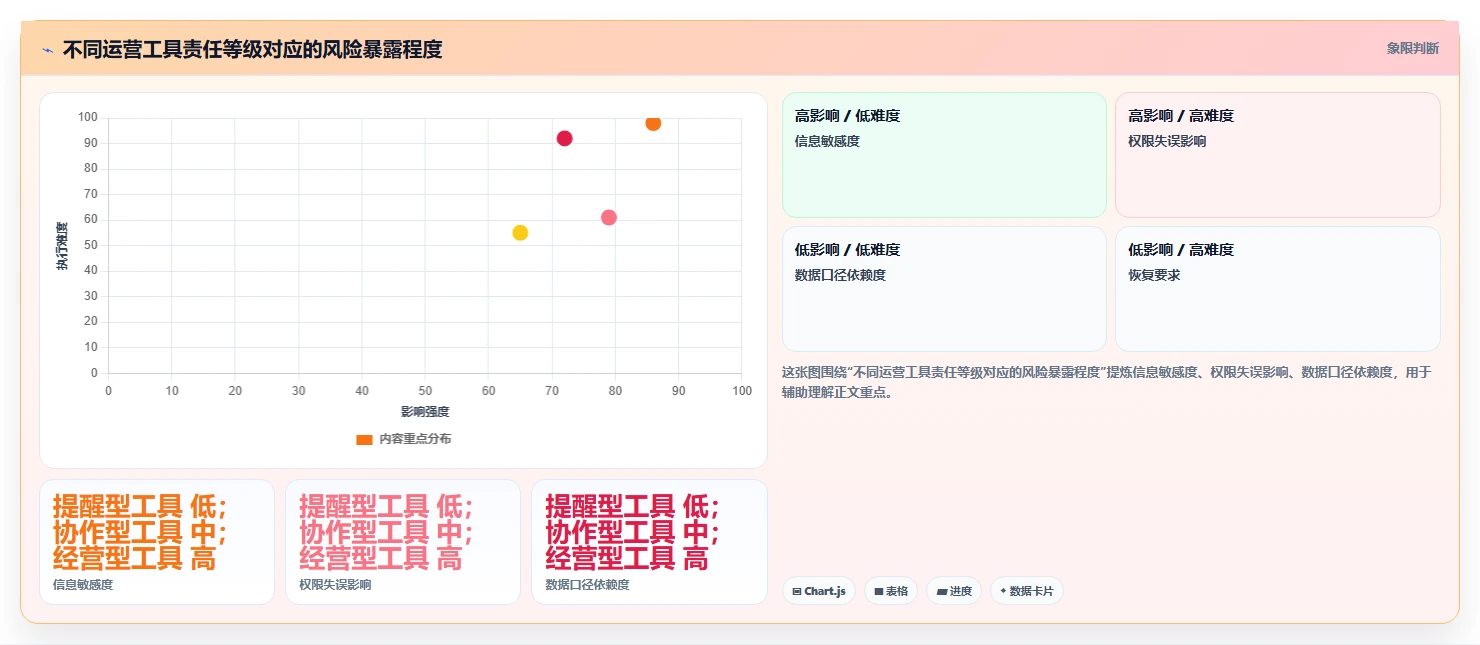Click the orange scatter point at top edge

point(653,123)
